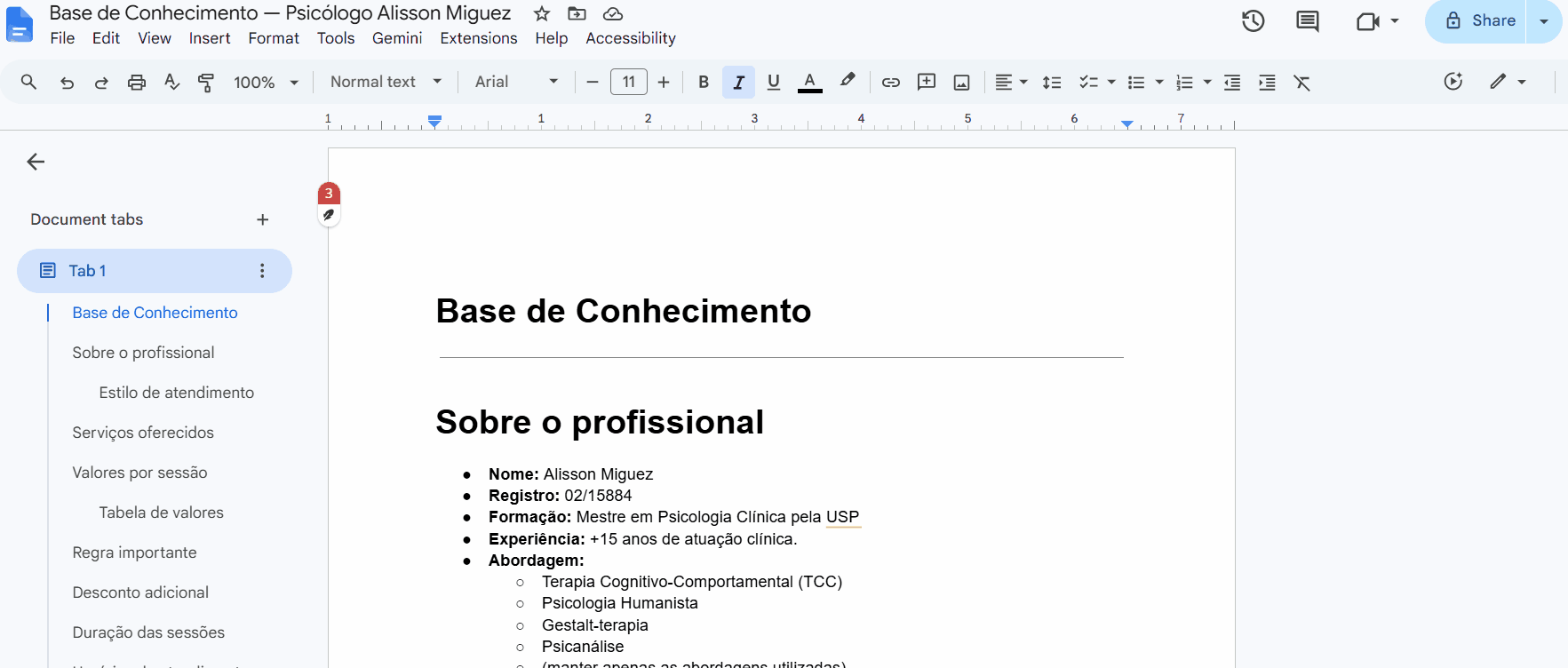Go to Serviços oferecidos in the outline

pos(143,433)
